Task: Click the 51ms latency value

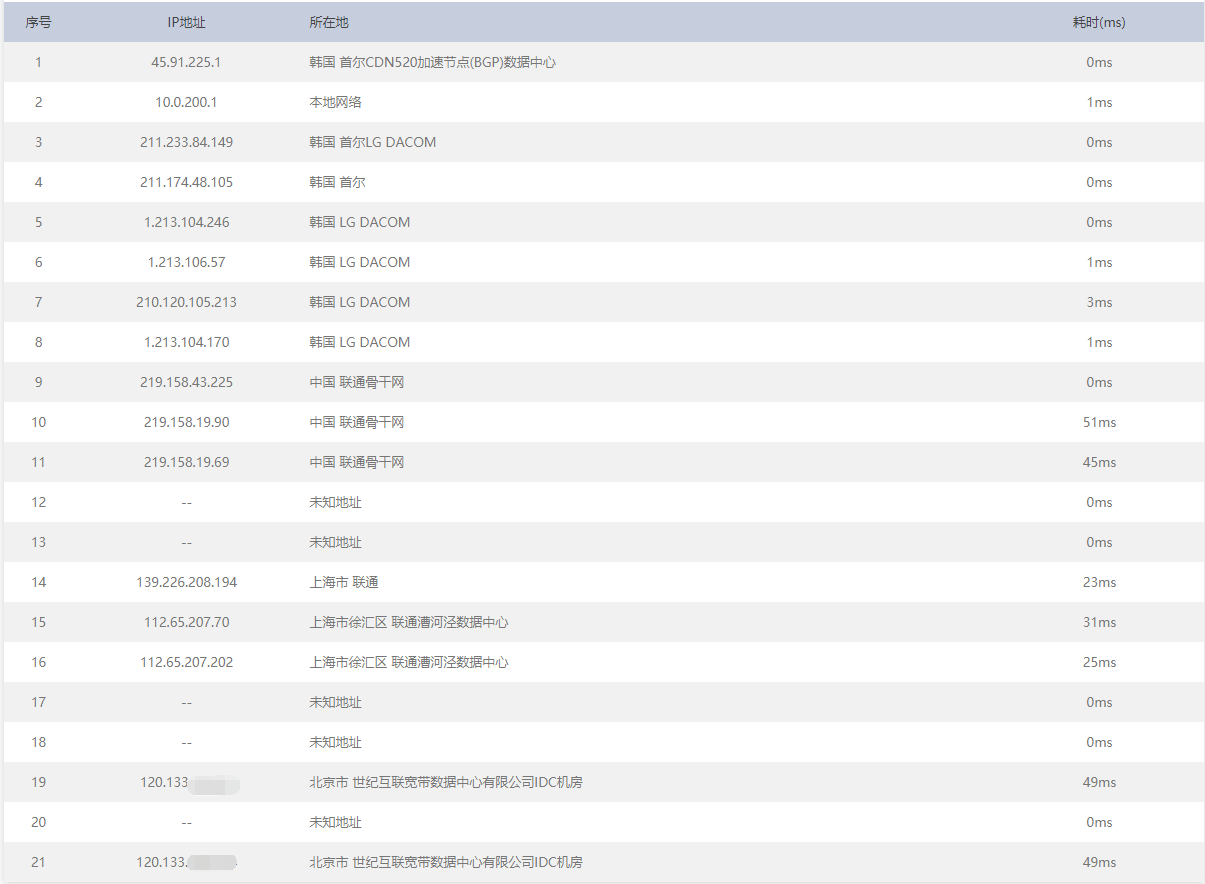Action: click(x=1099, y=422)
